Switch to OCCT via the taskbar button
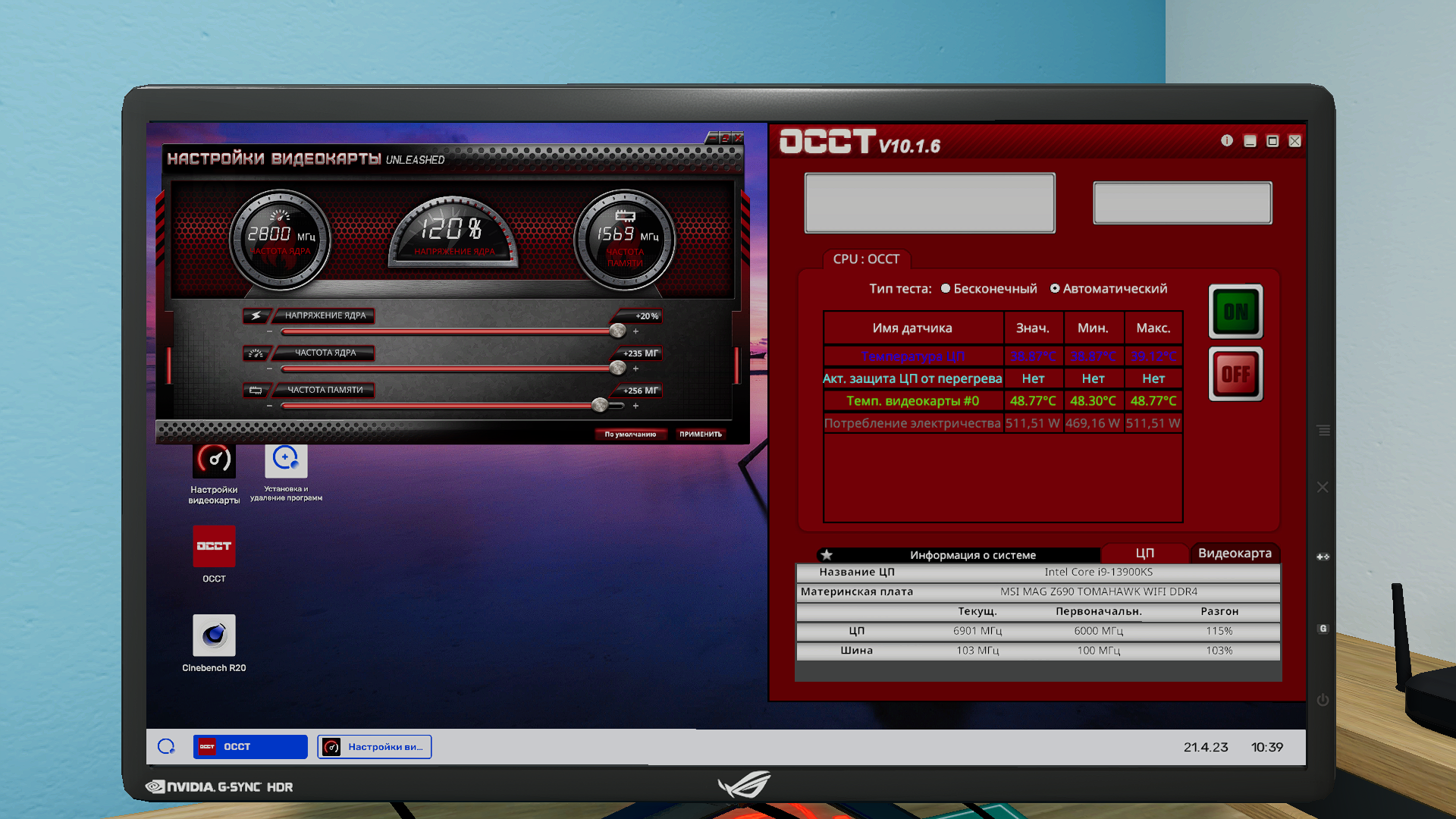The image size is (1456, 819). pos(250,747)
